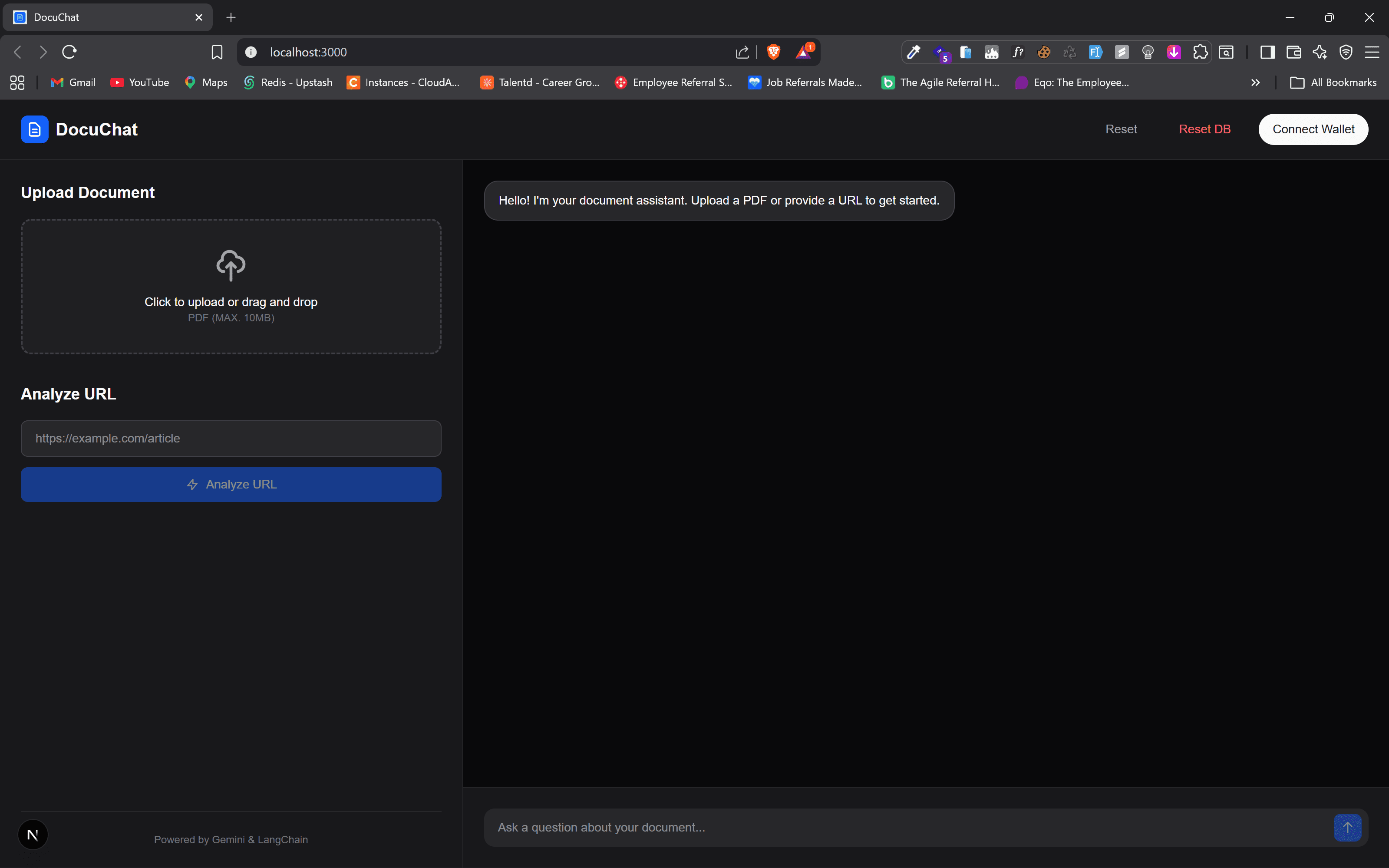Focus the URL input field
The width and height of the screenshot is (1389, 868).
231,439
